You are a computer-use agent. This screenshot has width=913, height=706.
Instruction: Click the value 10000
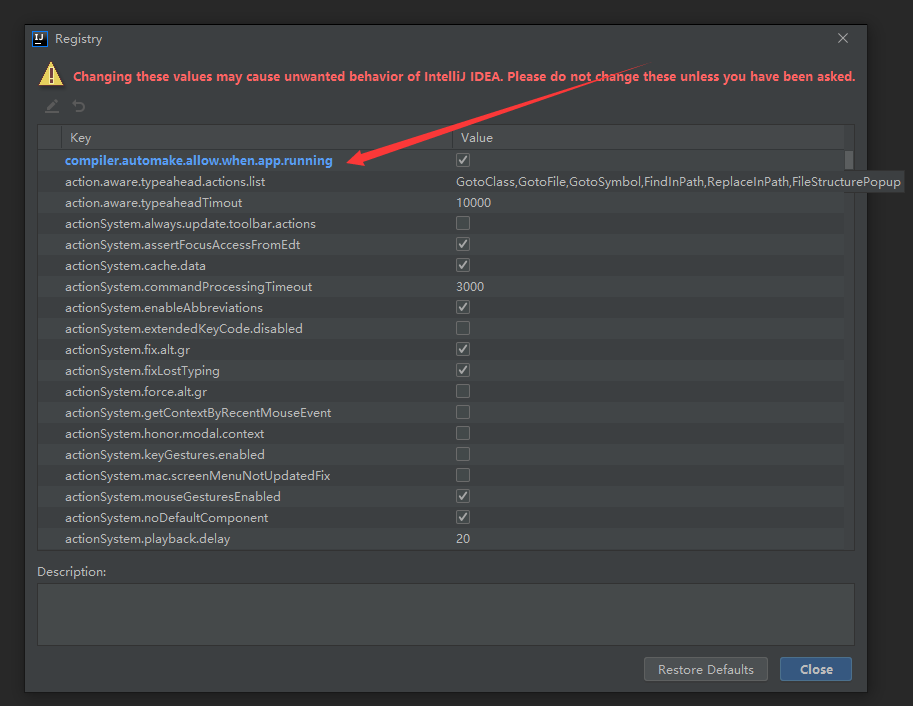[473, 203]
